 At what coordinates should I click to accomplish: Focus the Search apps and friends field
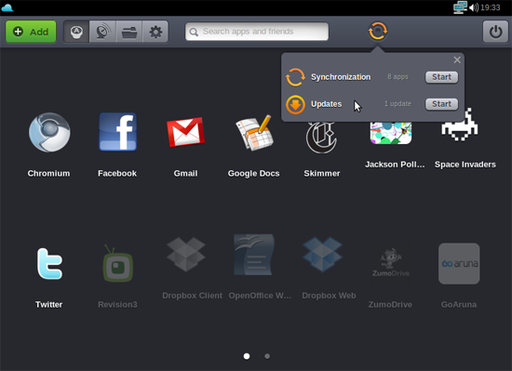tap(257, 31)
